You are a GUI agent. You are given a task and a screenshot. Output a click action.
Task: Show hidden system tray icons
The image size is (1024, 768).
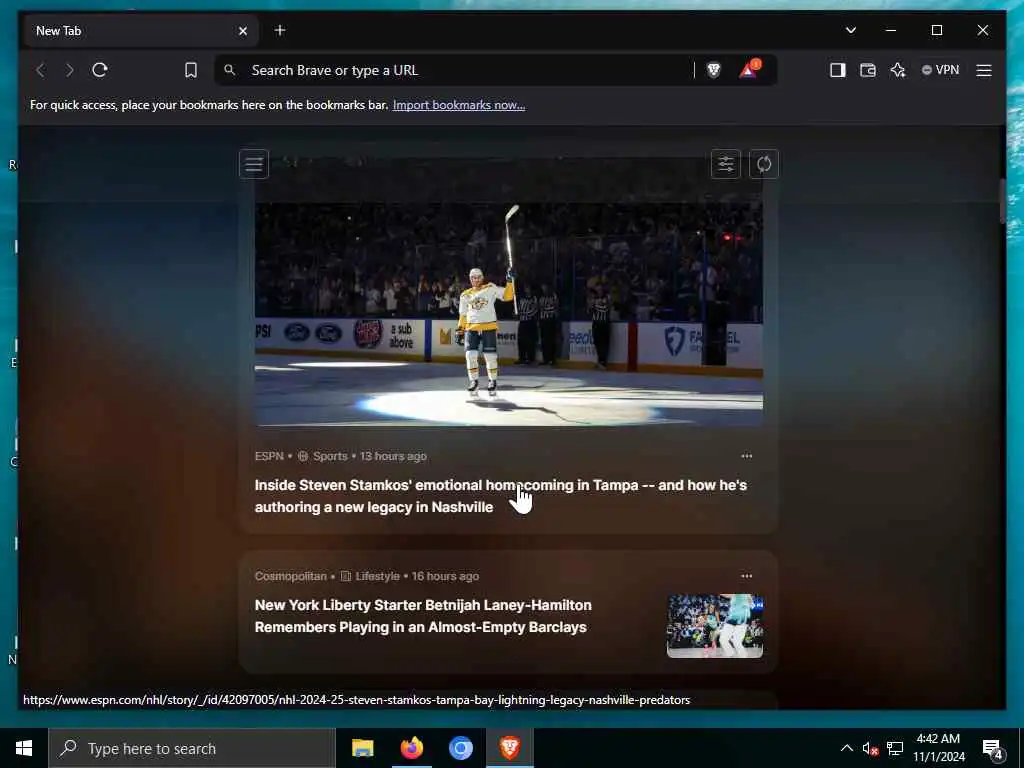point(846,748)
